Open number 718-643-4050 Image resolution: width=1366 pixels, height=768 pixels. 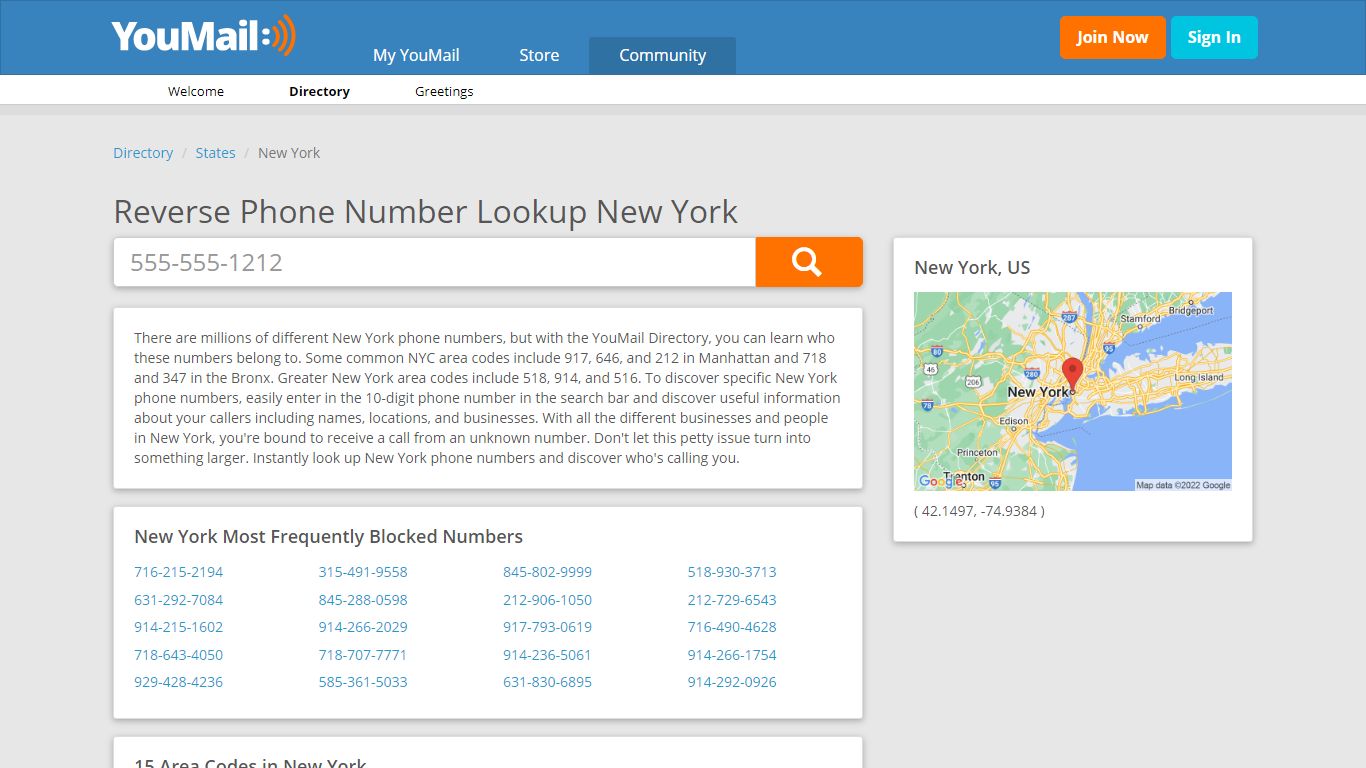point(178,655)
